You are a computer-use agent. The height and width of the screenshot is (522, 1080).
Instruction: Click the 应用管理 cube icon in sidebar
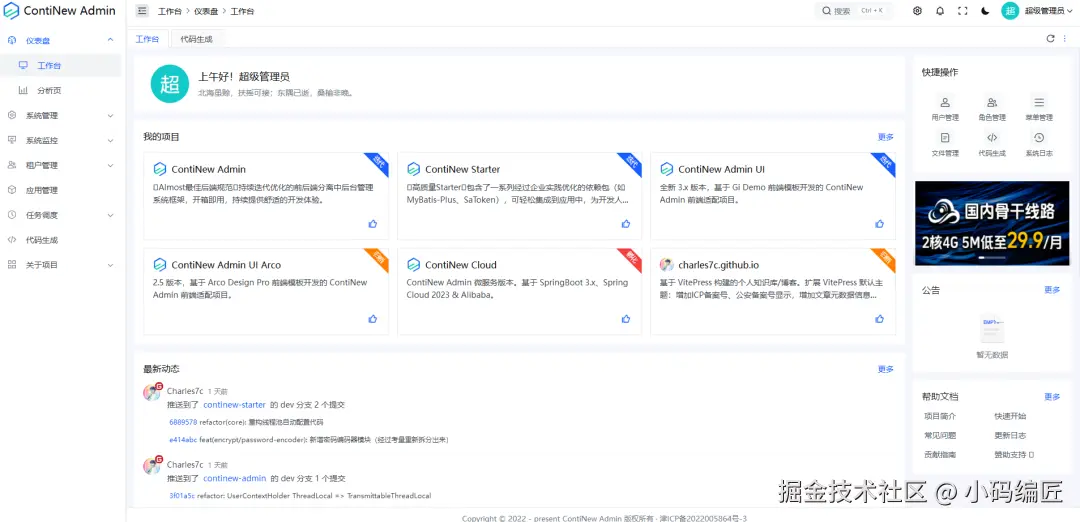coord(12,190)
